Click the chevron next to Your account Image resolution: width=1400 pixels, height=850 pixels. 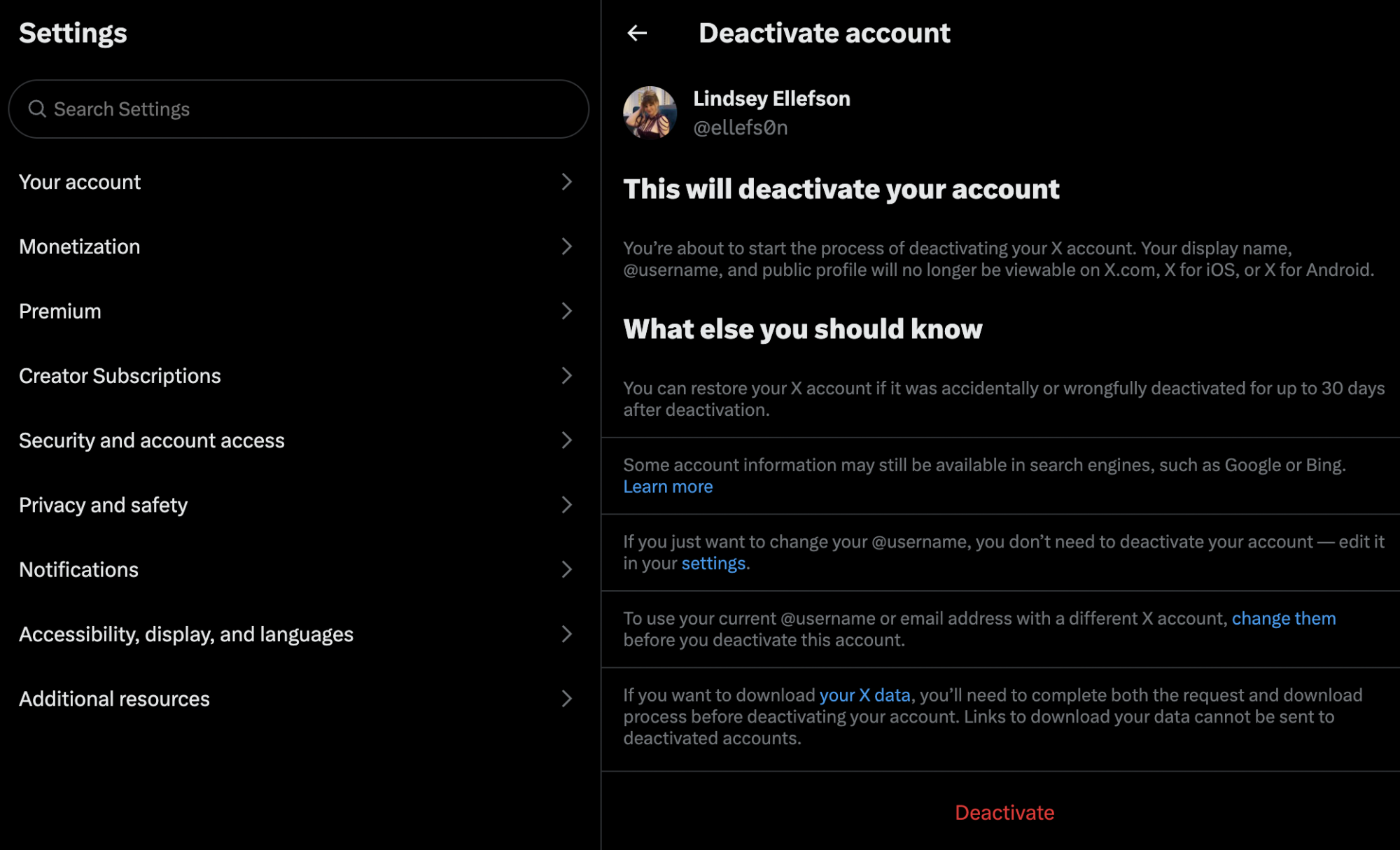pos(567,182)
